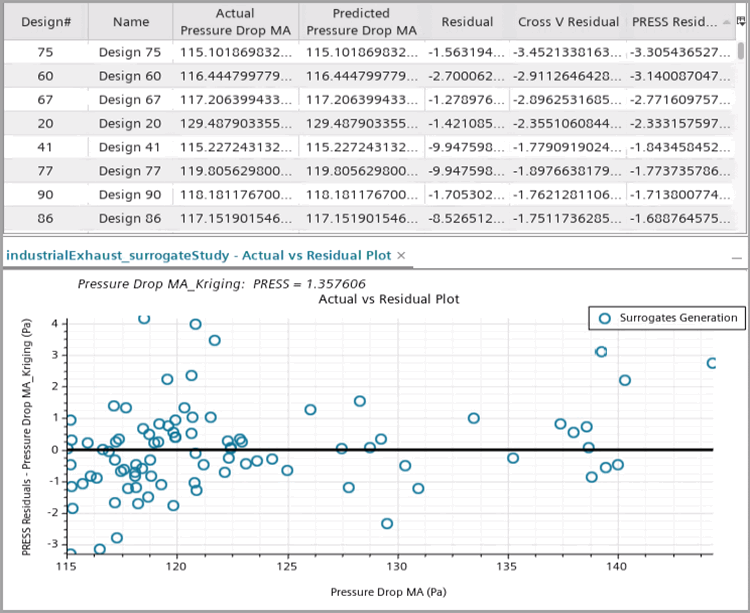
Task: Click the Design 67 row
Action: click(130, 100)
